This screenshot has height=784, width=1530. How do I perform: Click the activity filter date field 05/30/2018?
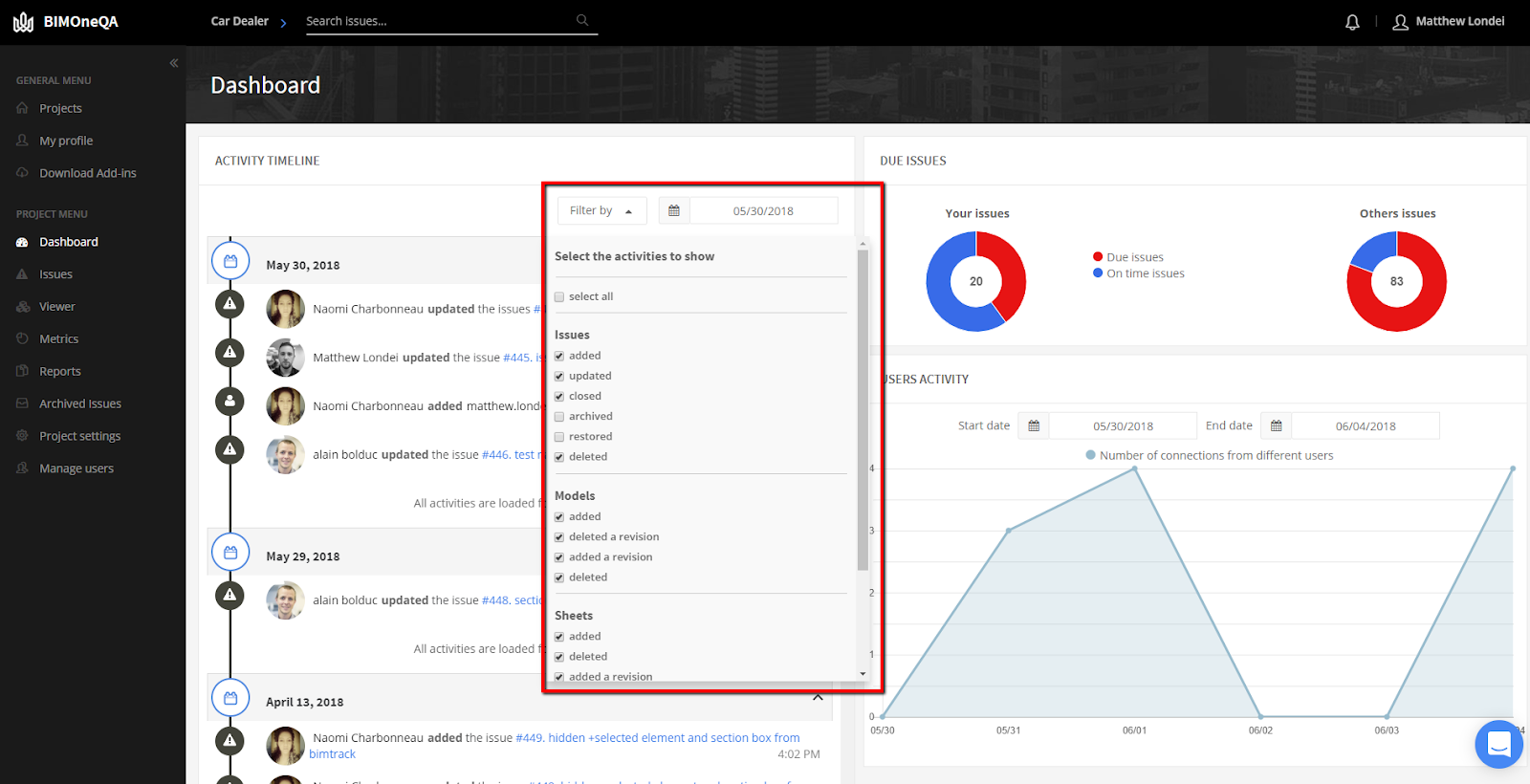[763, 210]
